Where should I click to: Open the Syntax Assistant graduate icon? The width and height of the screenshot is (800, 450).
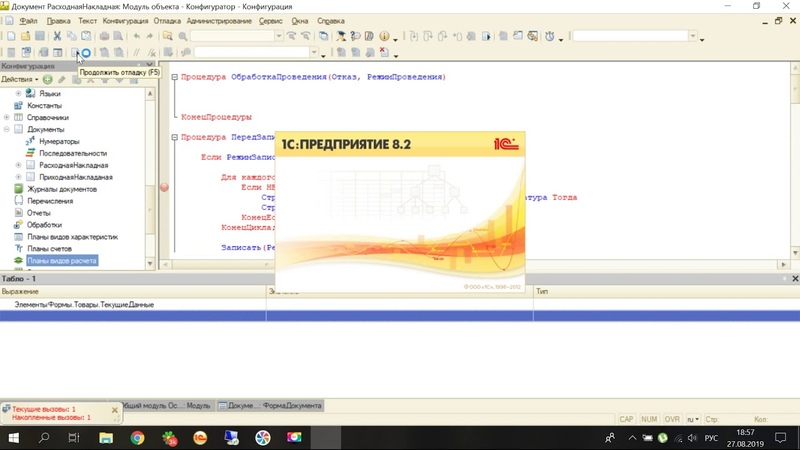point(341,36)
